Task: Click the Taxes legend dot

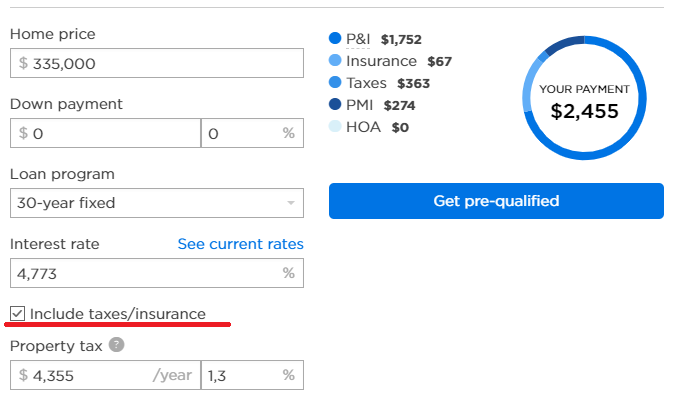Action: tap(335, 82)
